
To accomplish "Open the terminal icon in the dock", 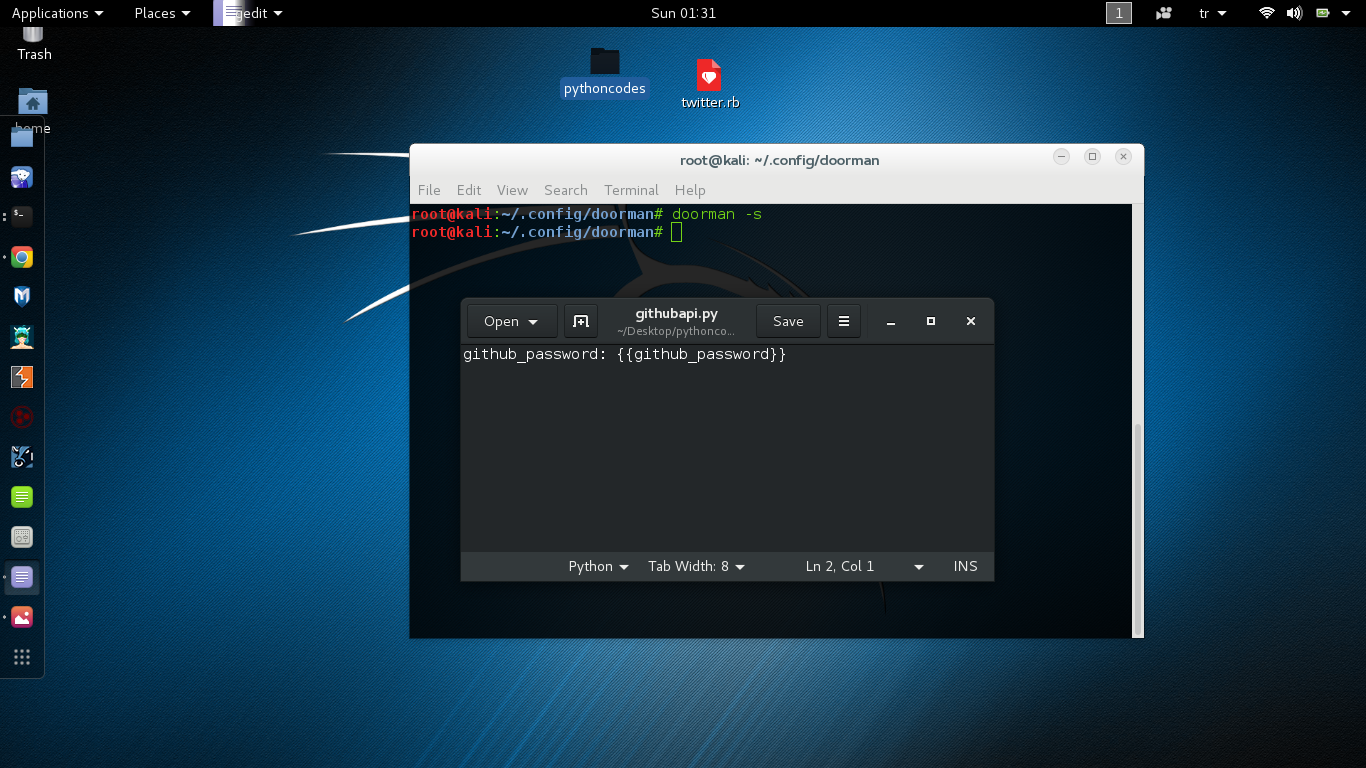I will pos(22,216).
